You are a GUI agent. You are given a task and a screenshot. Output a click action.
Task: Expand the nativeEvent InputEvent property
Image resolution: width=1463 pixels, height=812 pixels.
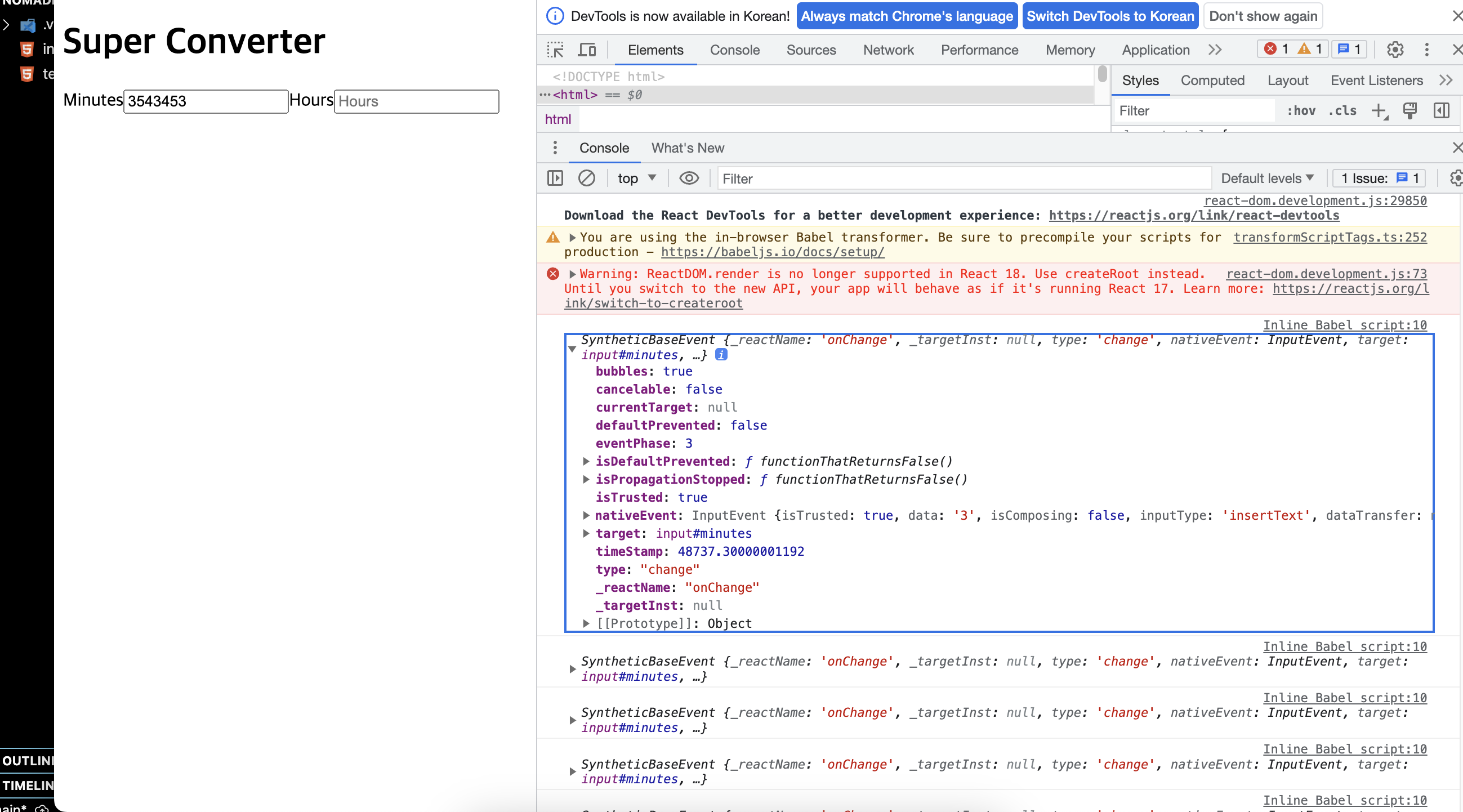click(x=586, y=516)
